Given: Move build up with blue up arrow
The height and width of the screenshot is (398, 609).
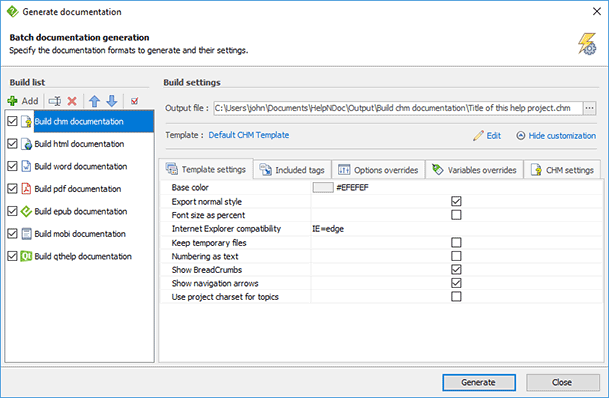Looking at the screenshot, I should (94, 101).
